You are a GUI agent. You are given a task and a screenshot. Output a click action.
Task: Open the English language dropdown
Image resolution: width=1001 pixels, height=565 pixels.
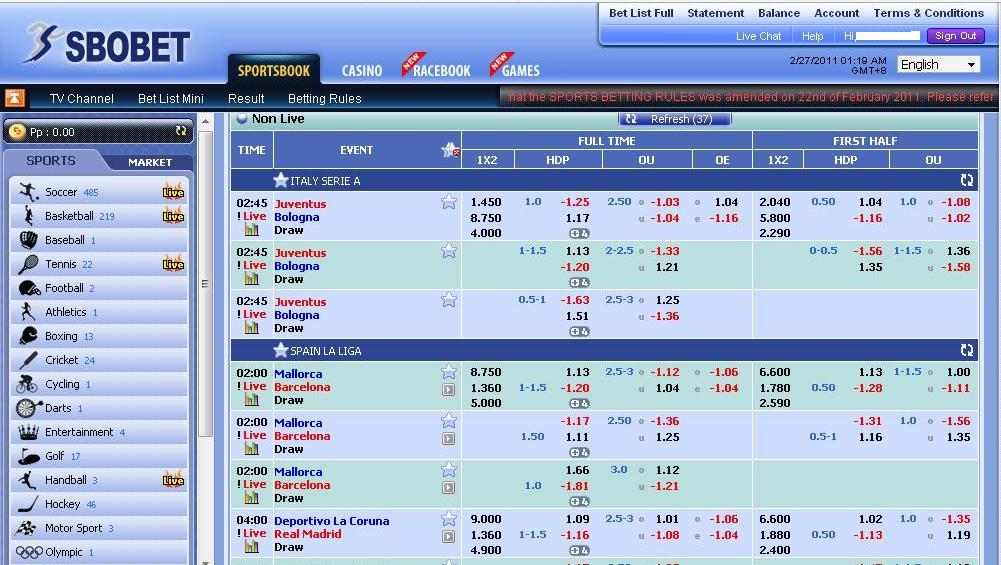tap(938, 64)
